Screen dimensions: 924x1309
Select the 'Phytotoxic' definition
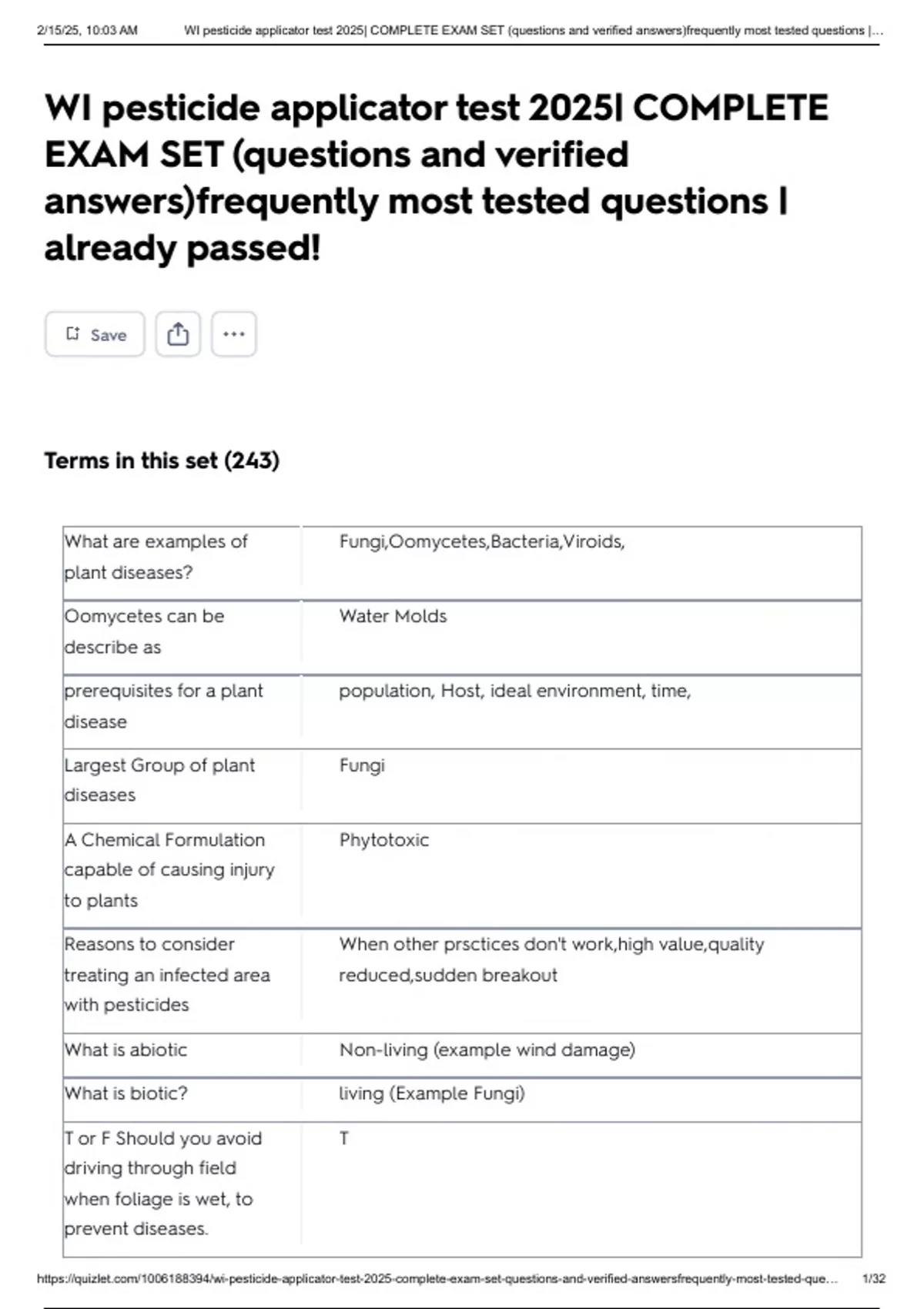click(383, 839)
